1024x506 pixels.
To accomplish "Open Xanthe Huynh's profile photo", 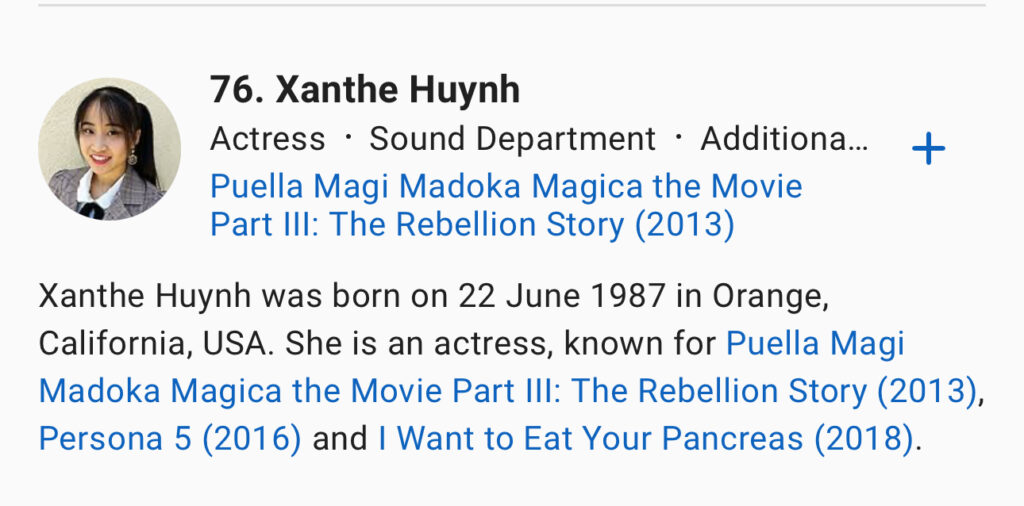I will tap(109, 149).
